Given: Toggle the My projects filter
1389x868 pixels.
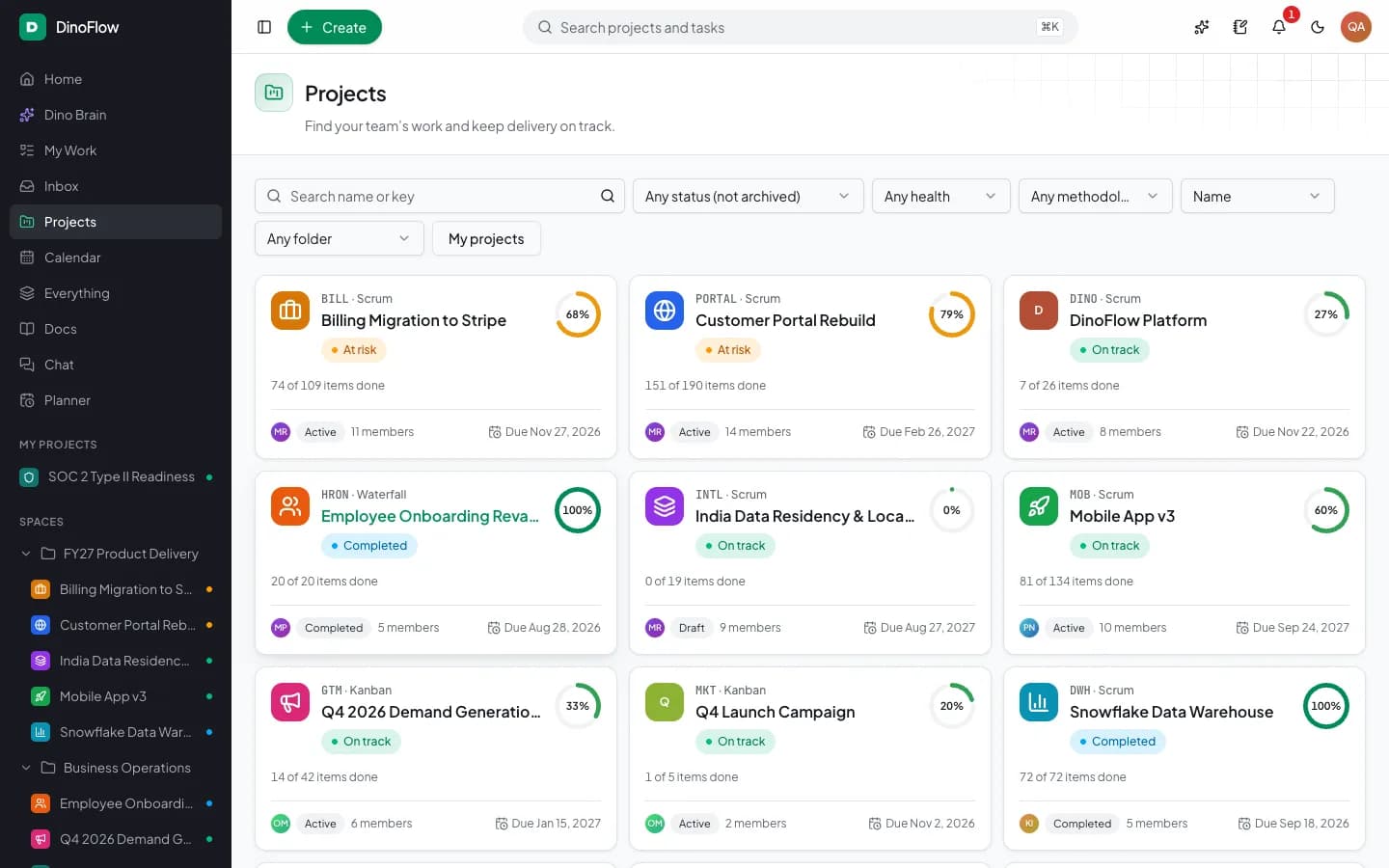Looking at the screenshot, I should pyautogui.click(x=486, y=238).
